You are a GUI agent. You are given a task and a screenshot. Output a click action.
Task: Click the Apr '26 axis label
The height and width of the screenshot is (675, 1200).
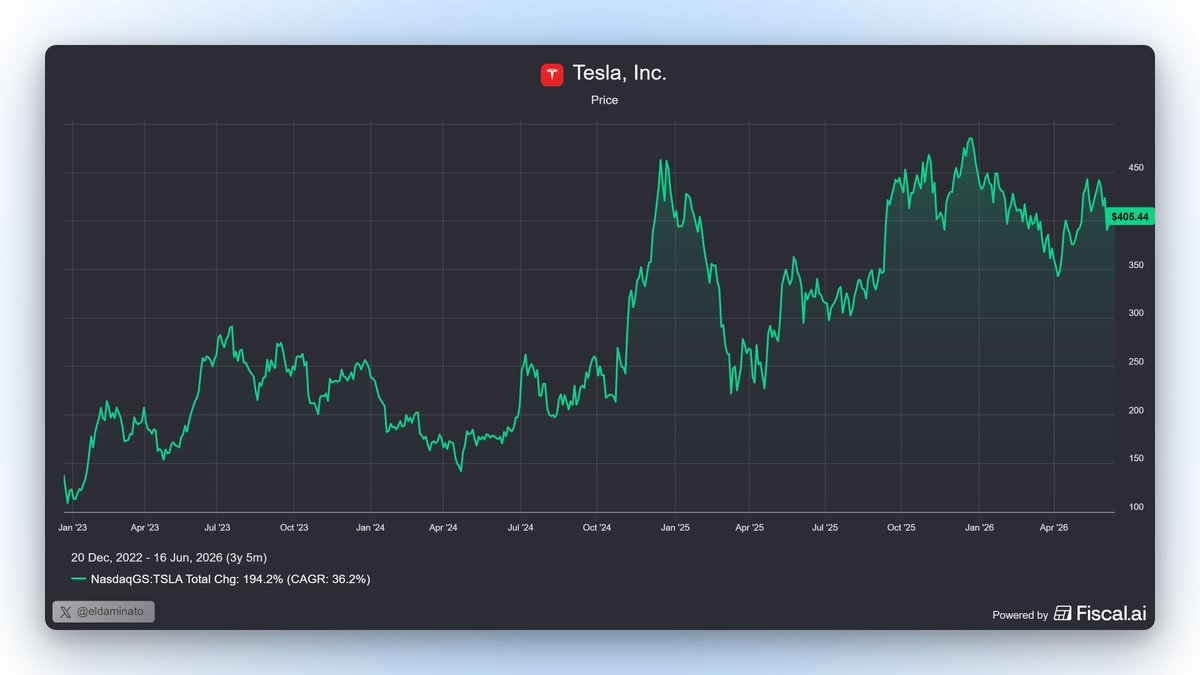1054,527
